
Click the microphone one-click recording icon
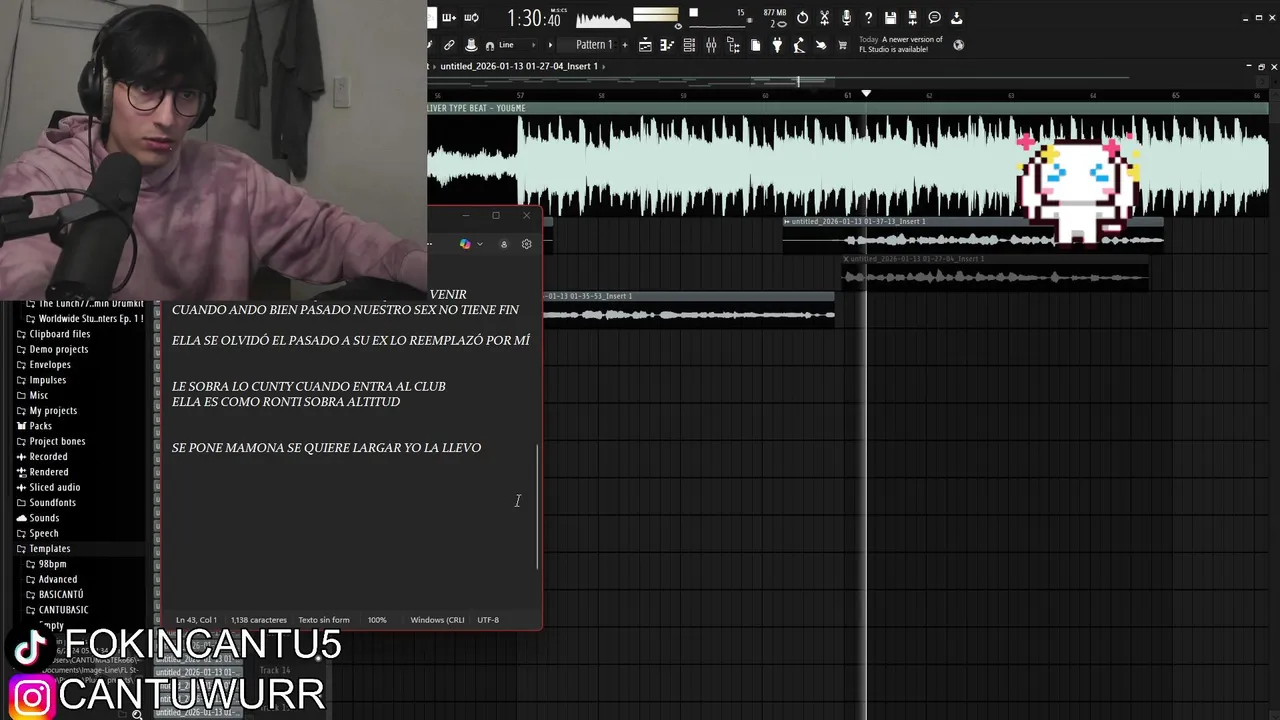coord(846,18)
